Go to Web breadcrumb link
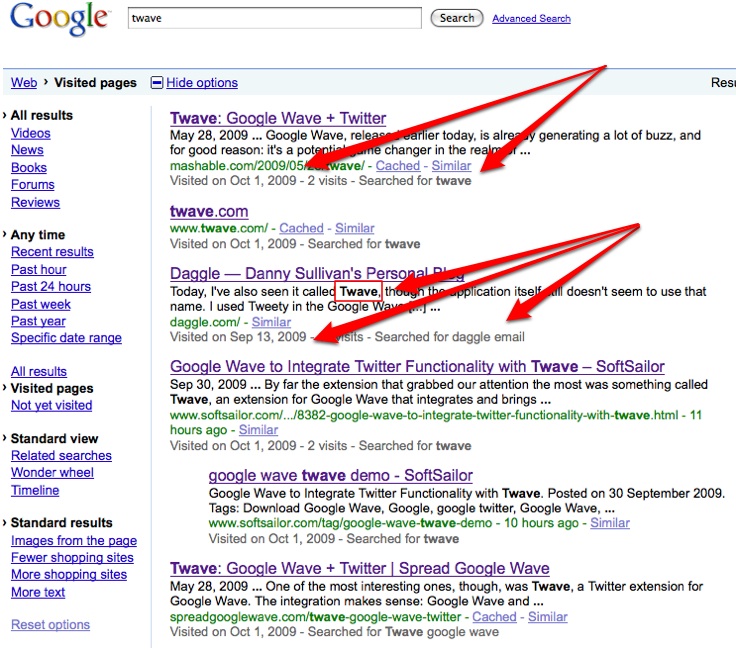 pos(24,83)
